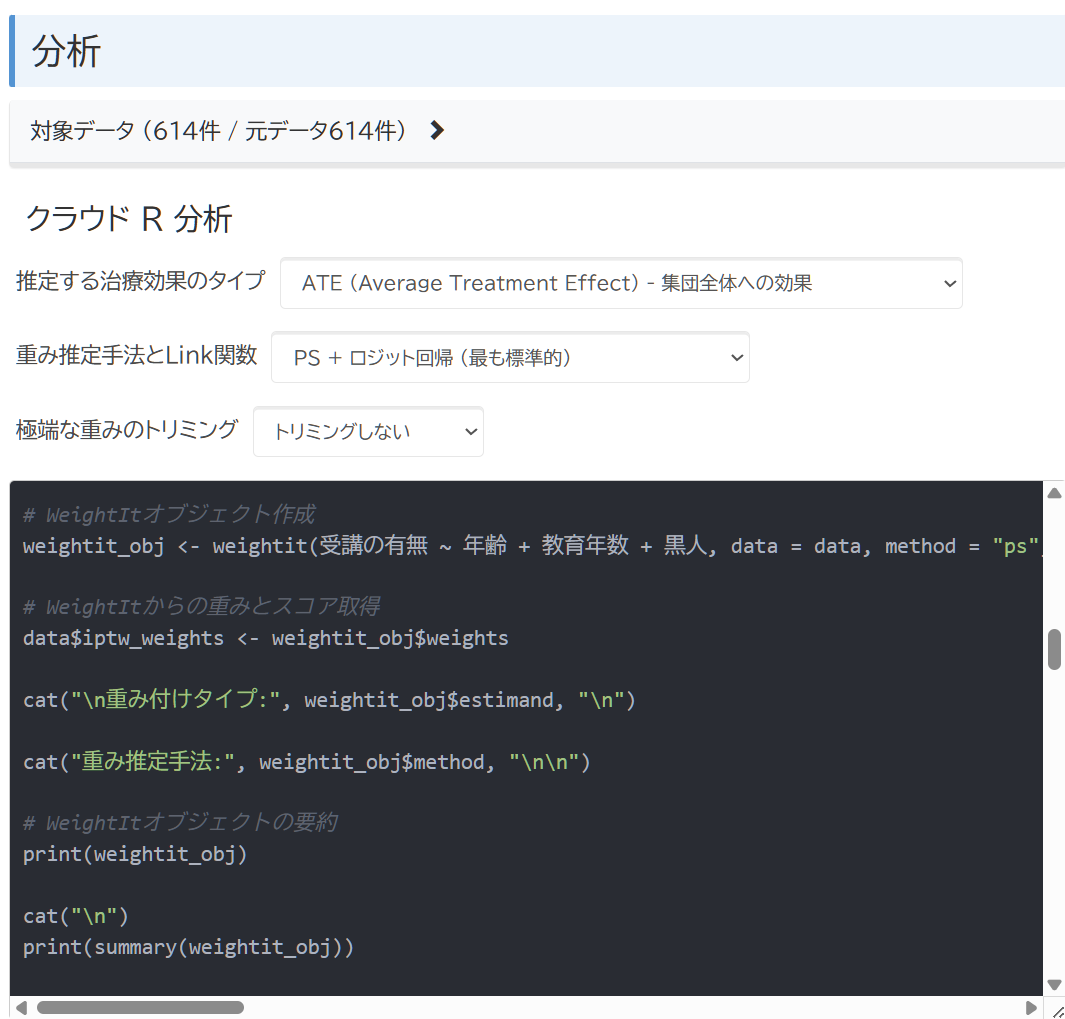
Task: Expand the 対象データ chevron arrow icon
Action: (x=436, y=130)
